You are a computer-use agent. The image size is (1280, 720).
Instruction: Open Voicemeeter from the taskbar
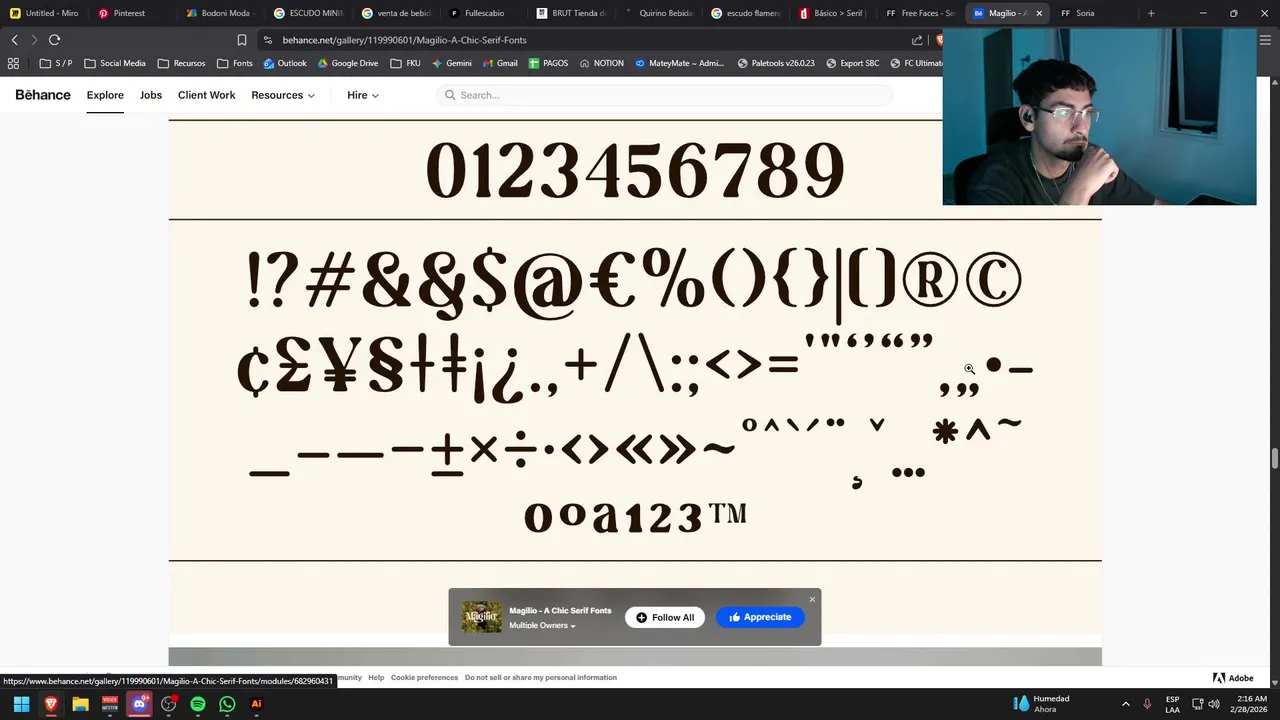coord(110,704)
